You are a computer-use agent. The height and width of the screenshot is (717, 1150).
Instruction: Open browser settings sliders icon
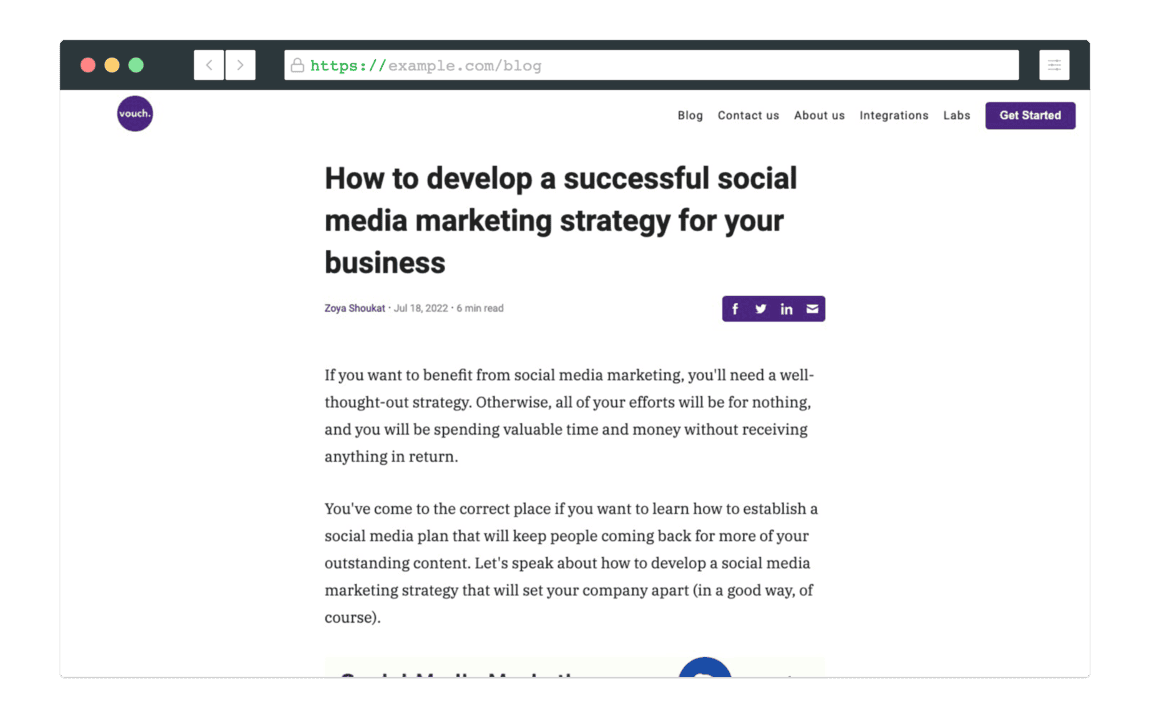click(1054, 65)
